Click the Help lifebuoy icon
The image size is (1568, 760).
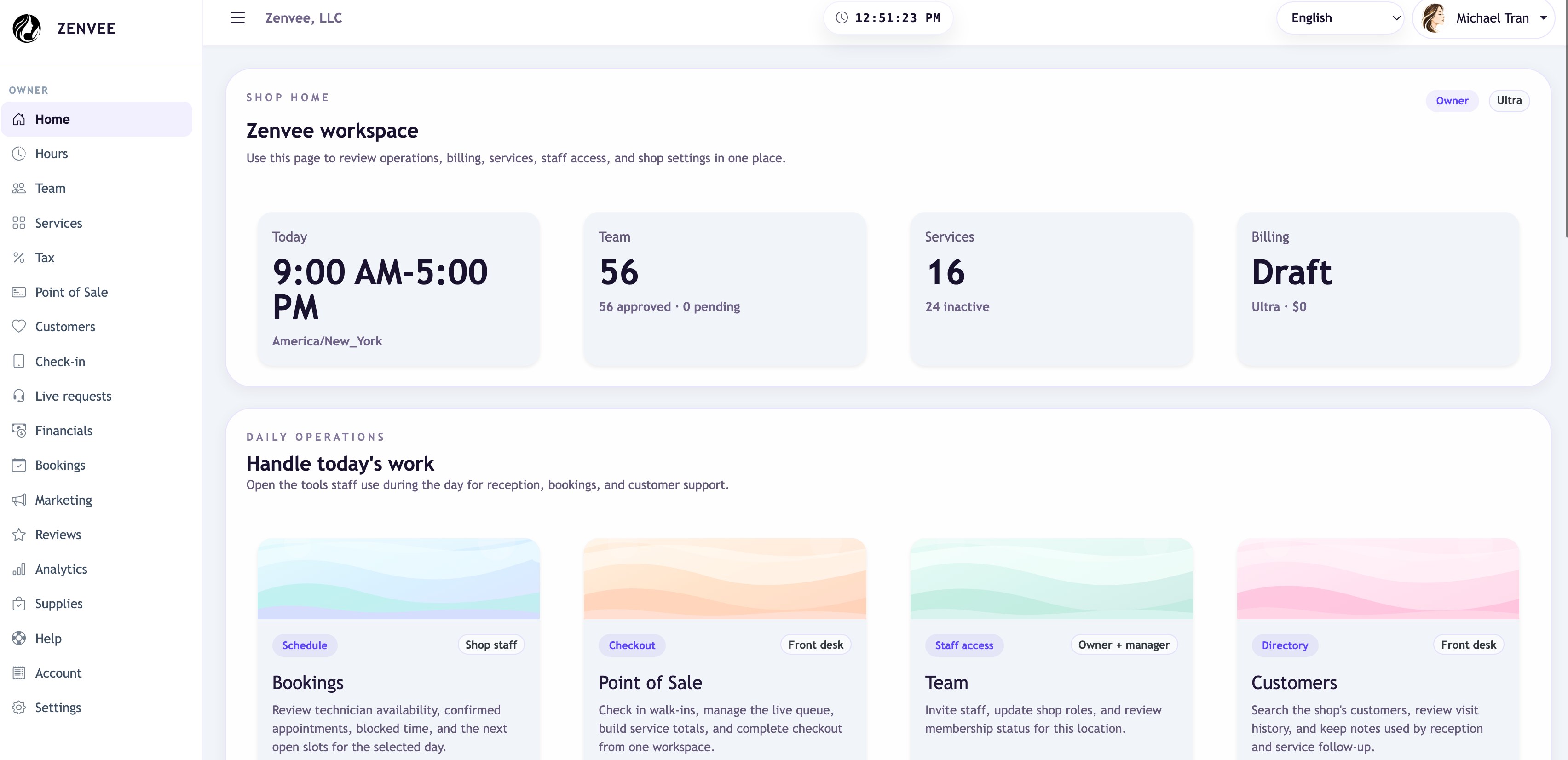[19, 638]
